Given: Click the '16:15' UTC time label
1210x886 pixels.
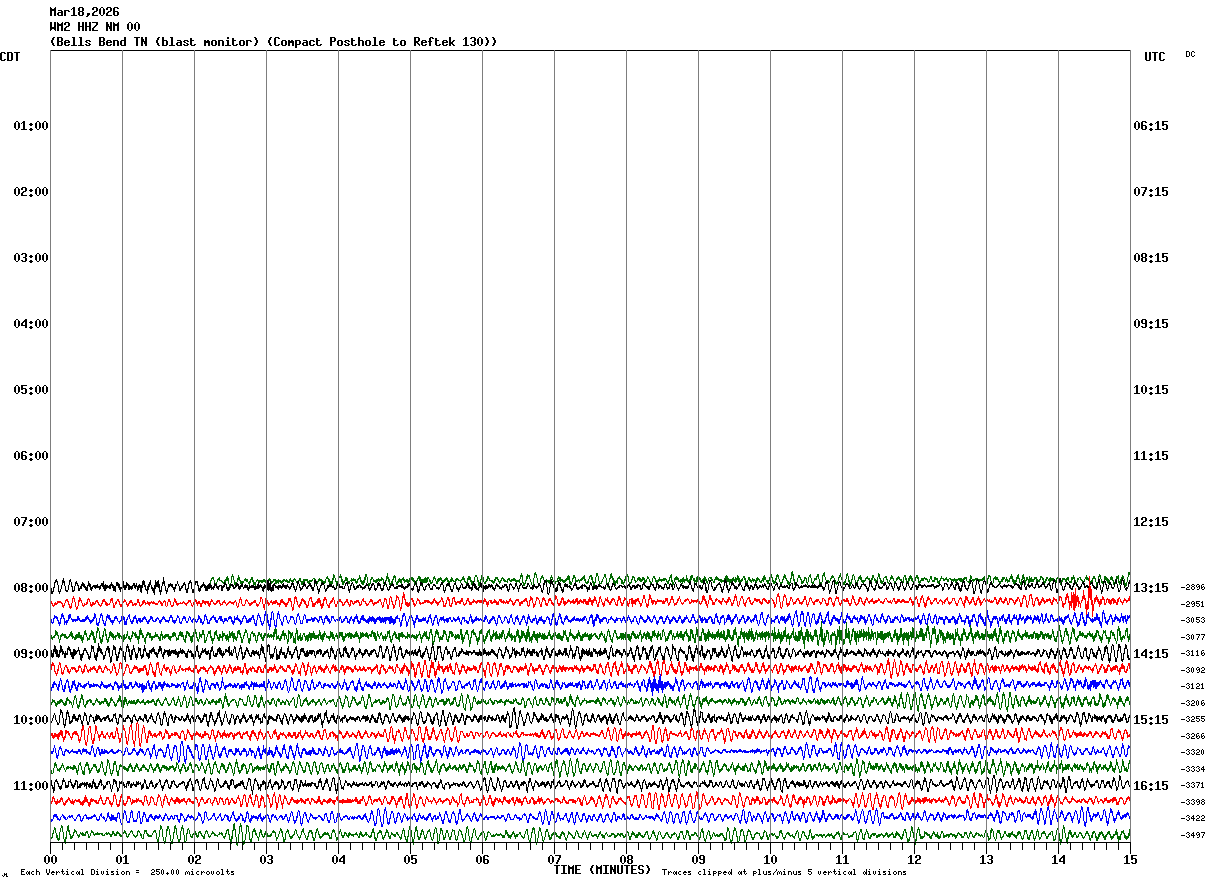Looking at the screenshot, I should click(1150, 786).
